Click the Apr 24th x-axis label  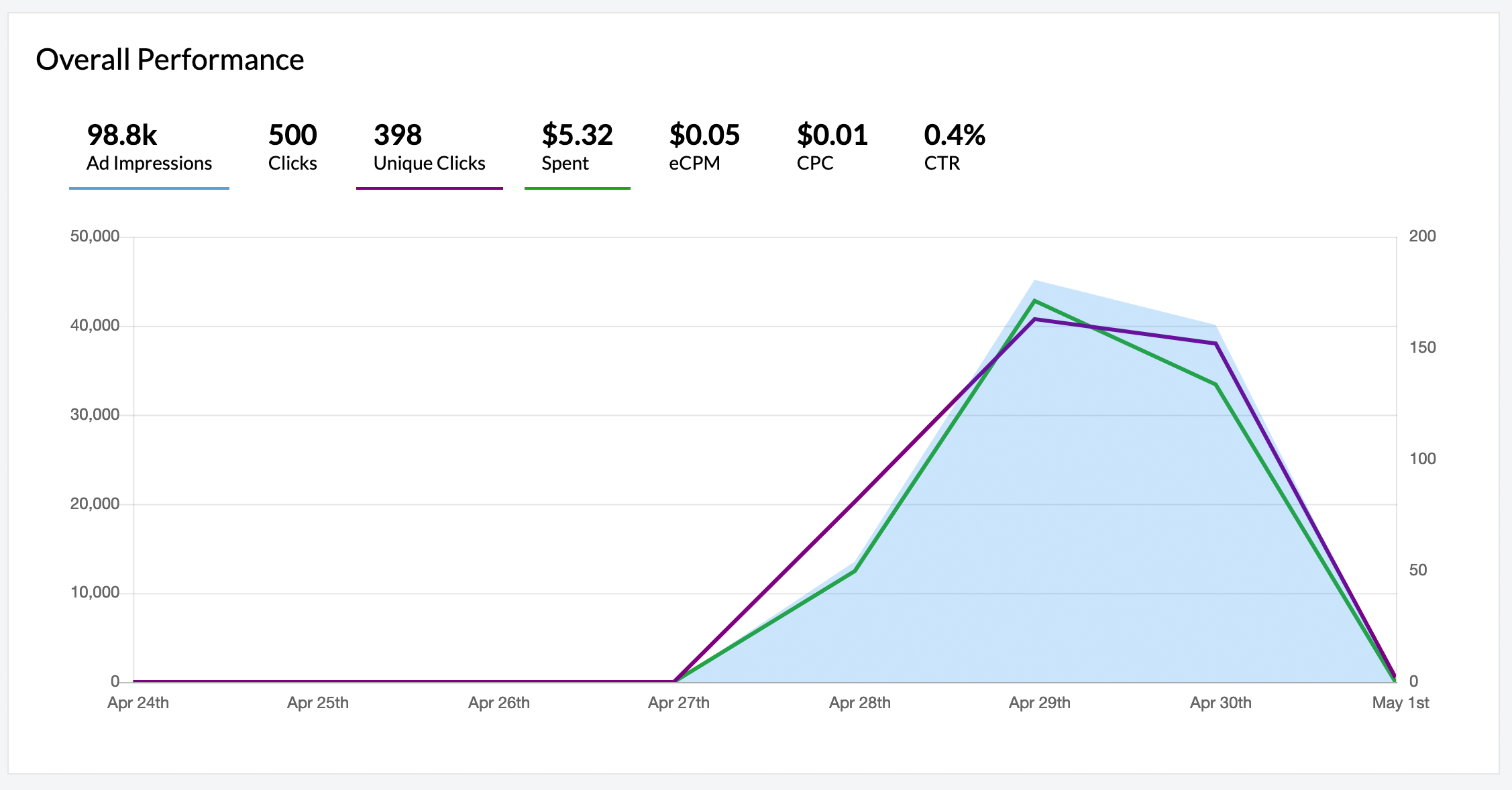(x=138, y=703)
